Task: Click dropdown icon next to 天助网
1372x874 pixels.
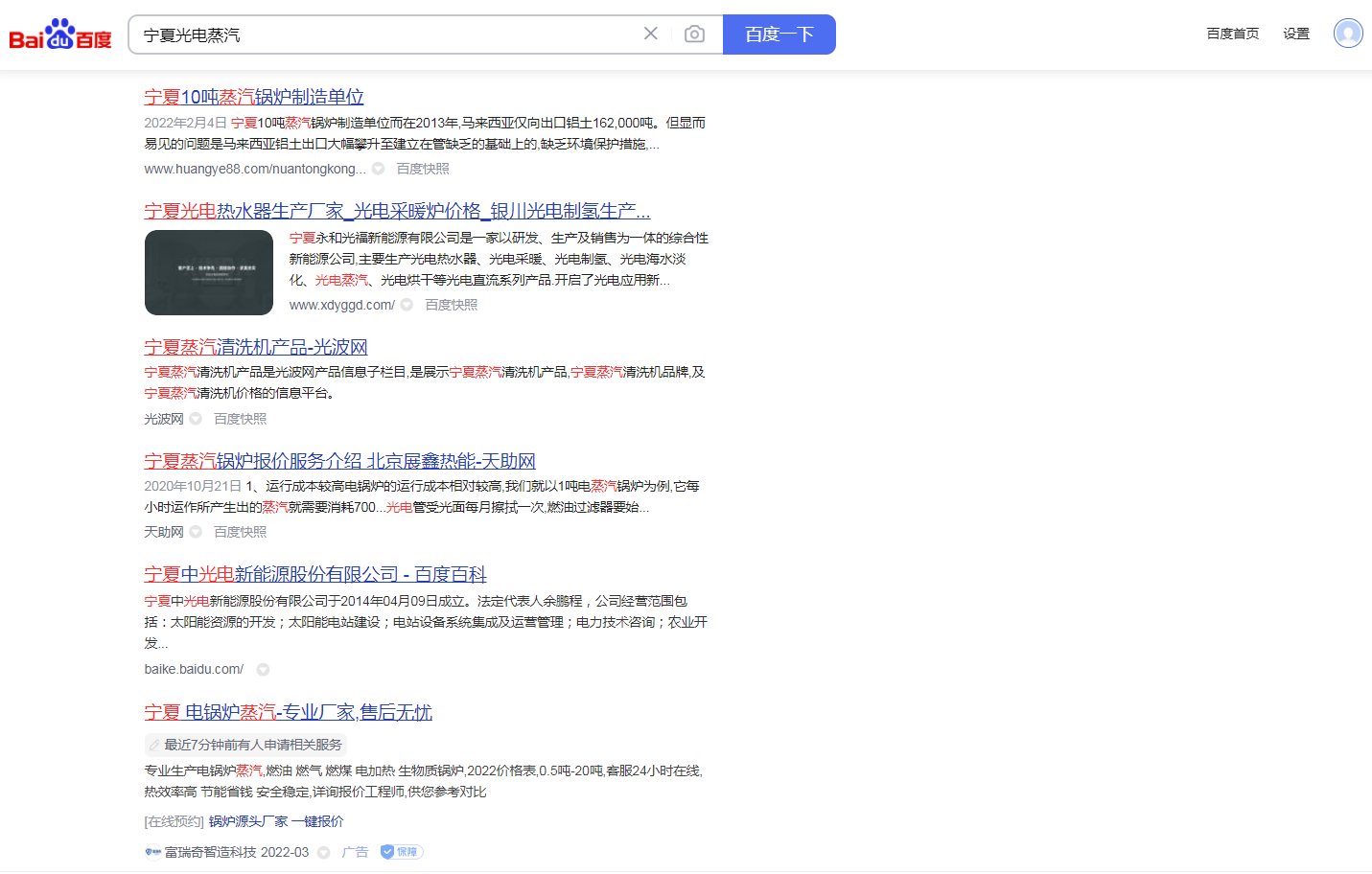Action: [196, 532]
